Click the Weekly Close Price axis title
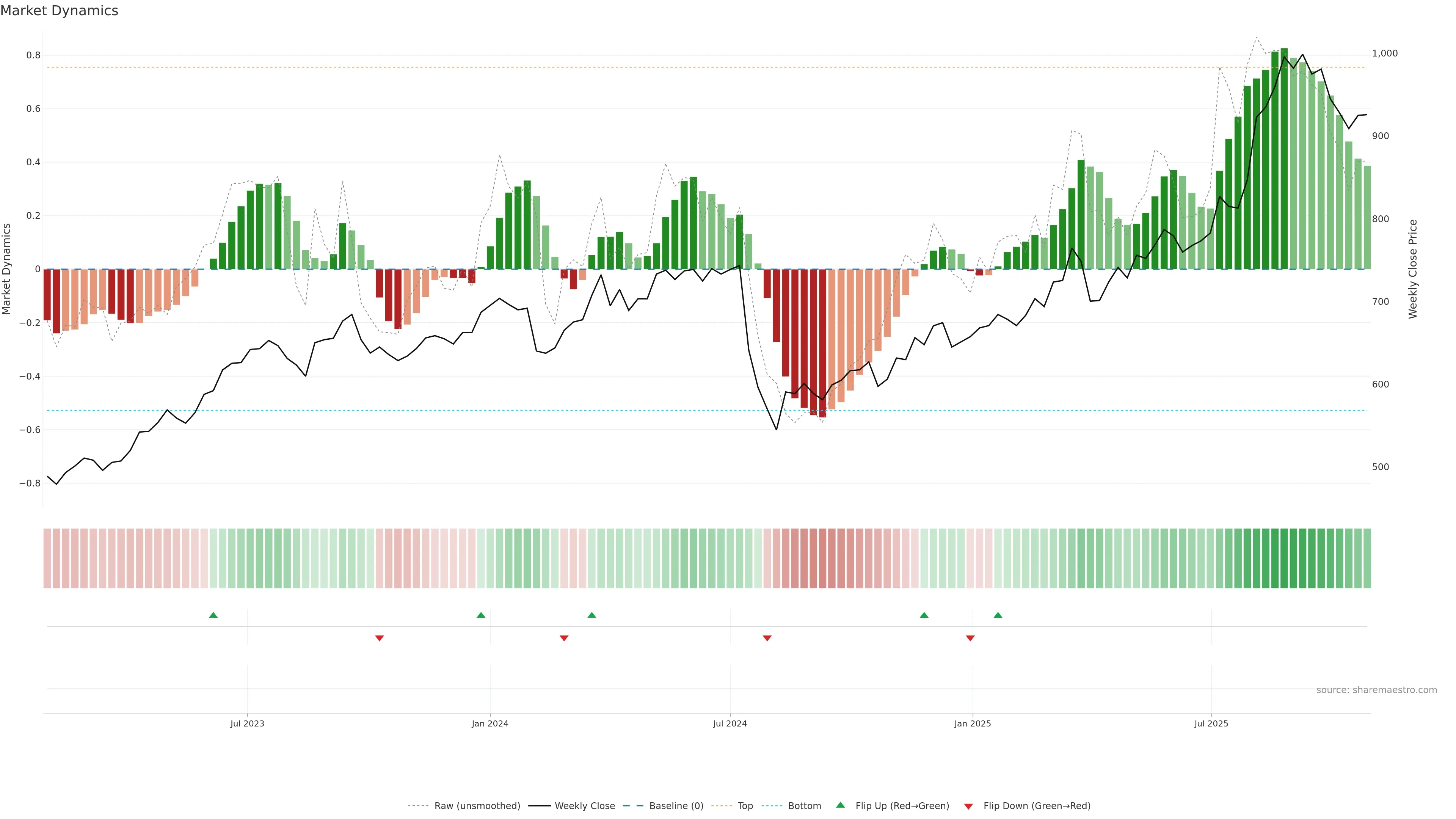Image resolution: width=1456 pixels, height=819 pixels. tap(1412, 269)
